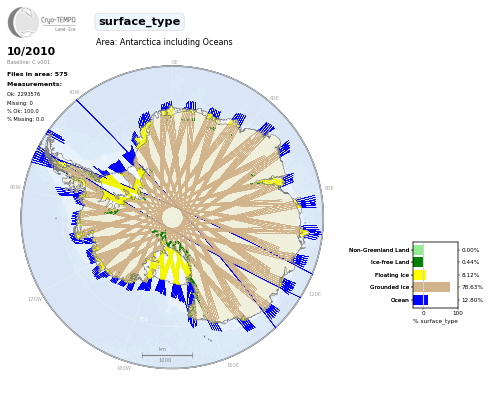Select the surface_type title badge

pos(139,22)
